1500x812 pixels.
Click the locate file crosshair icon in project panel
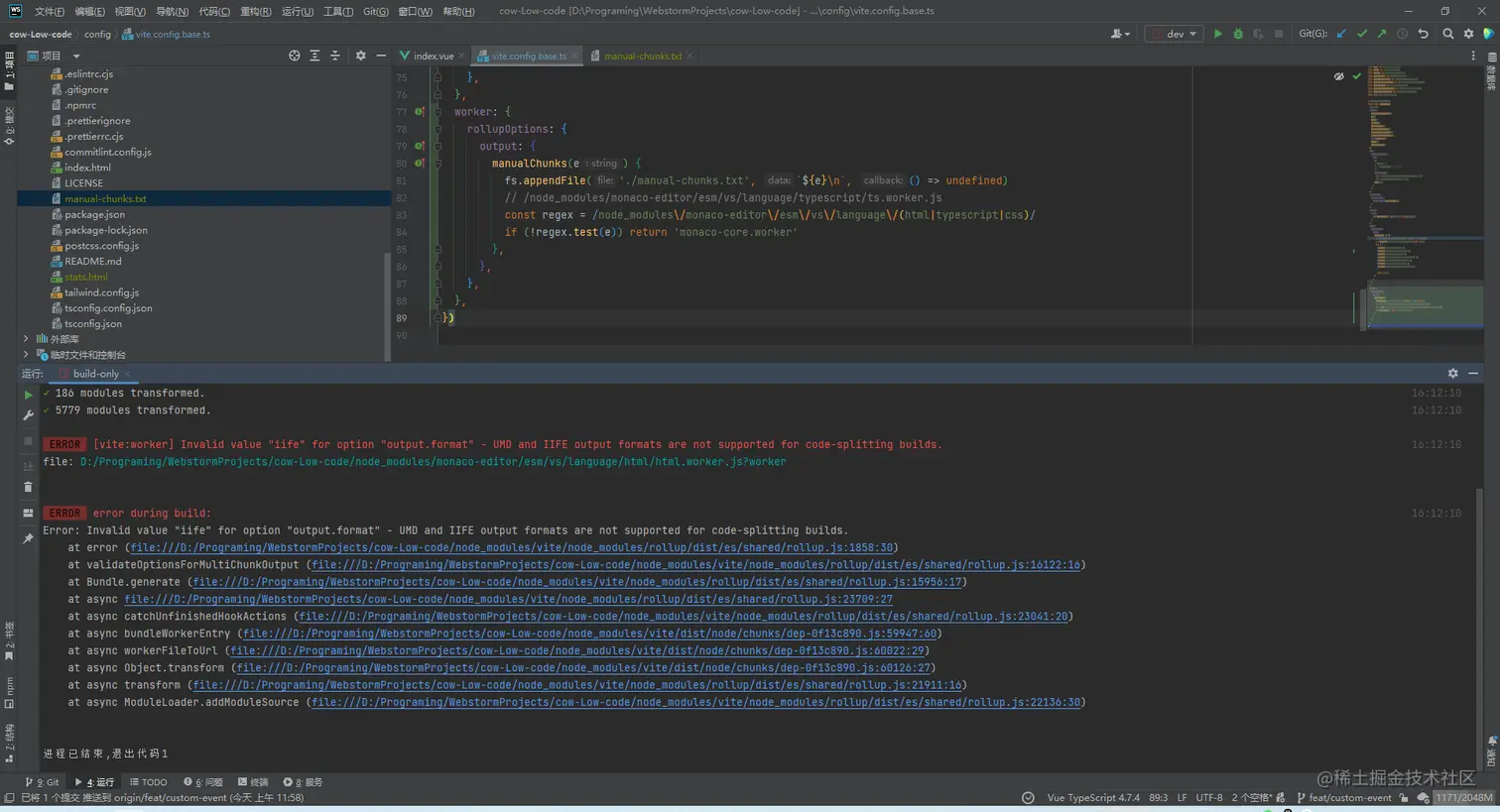[294, 56]
